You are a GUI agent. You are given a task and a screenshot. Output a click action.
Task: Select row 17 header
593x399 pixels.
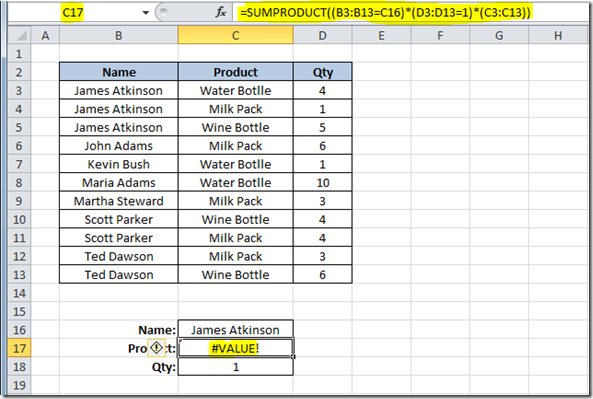click(19, 348)
